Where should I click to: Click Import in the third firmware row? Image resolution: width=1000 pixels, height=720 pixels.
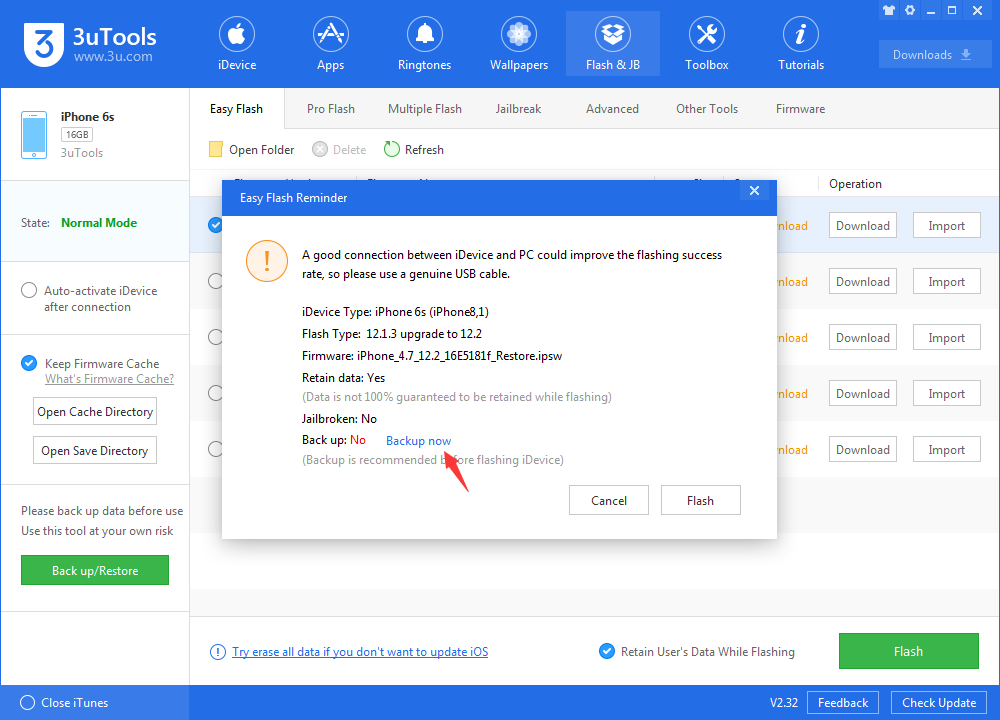tap(946, 337)
